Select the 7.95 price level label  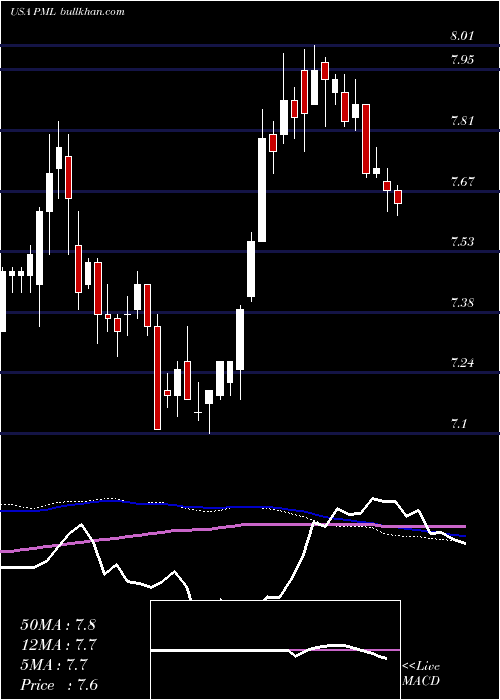pyautogui.click(x=462, y=60)
